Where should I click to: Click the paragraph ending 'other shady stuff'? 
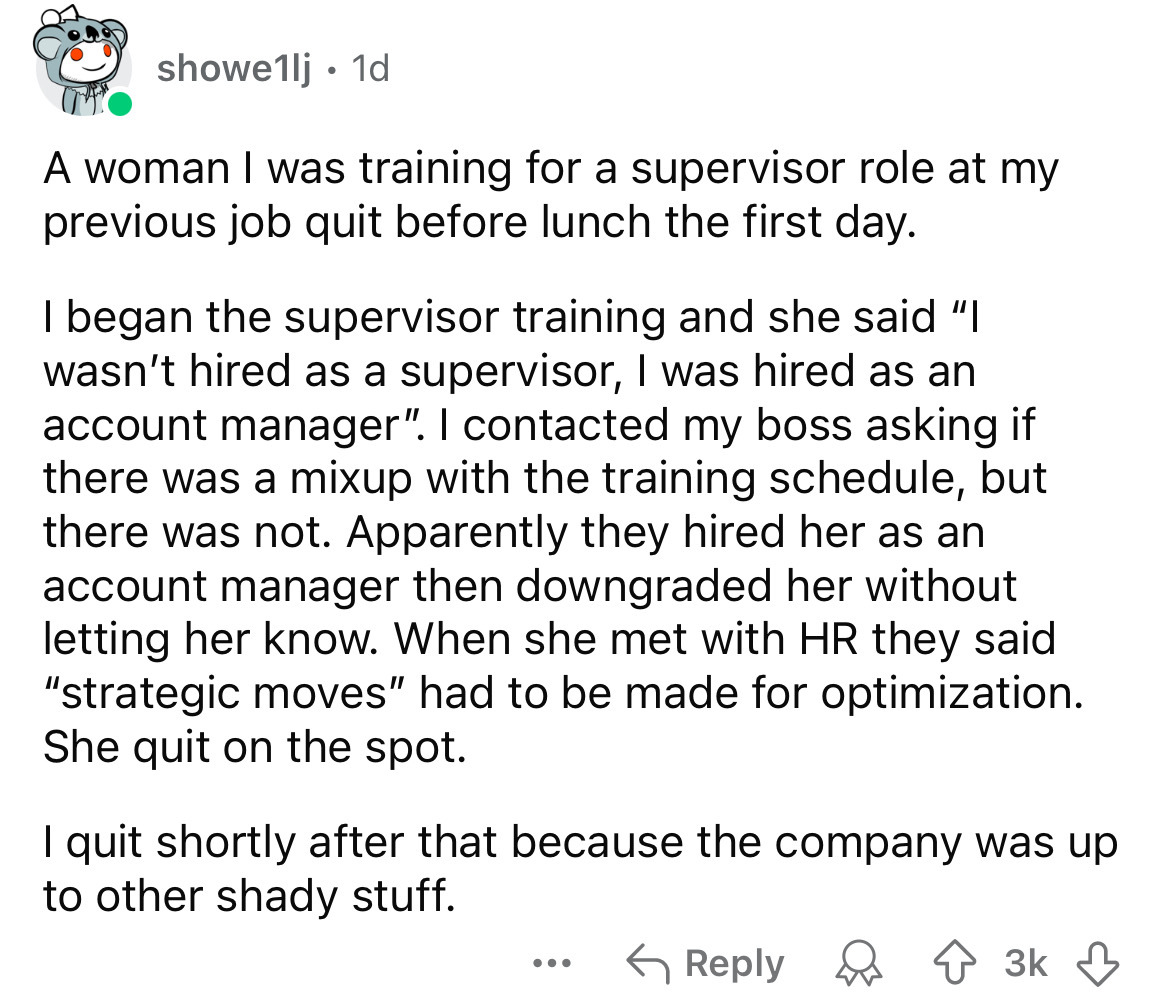pyautogui.click(x=578, y=869)
